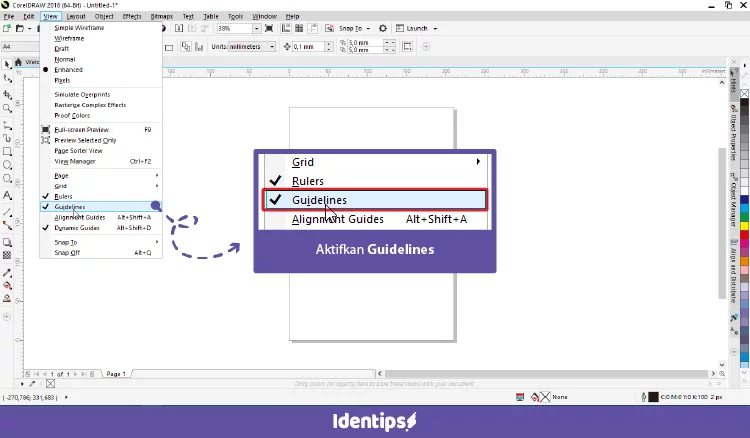
Task: Click the nudge distance 0,1 mm field
Action: (x=309, y=47)
